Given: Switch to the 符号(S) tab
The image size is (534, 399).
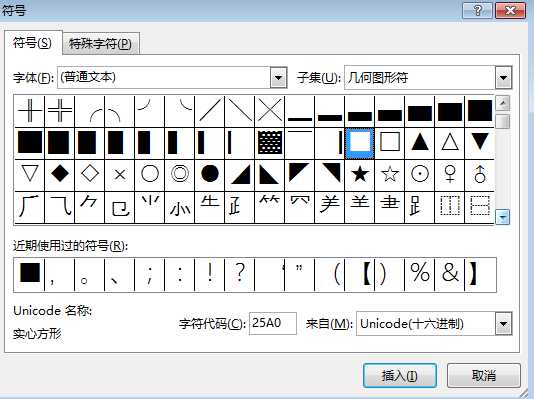Looking at the screenshot, I should [32, 43].
